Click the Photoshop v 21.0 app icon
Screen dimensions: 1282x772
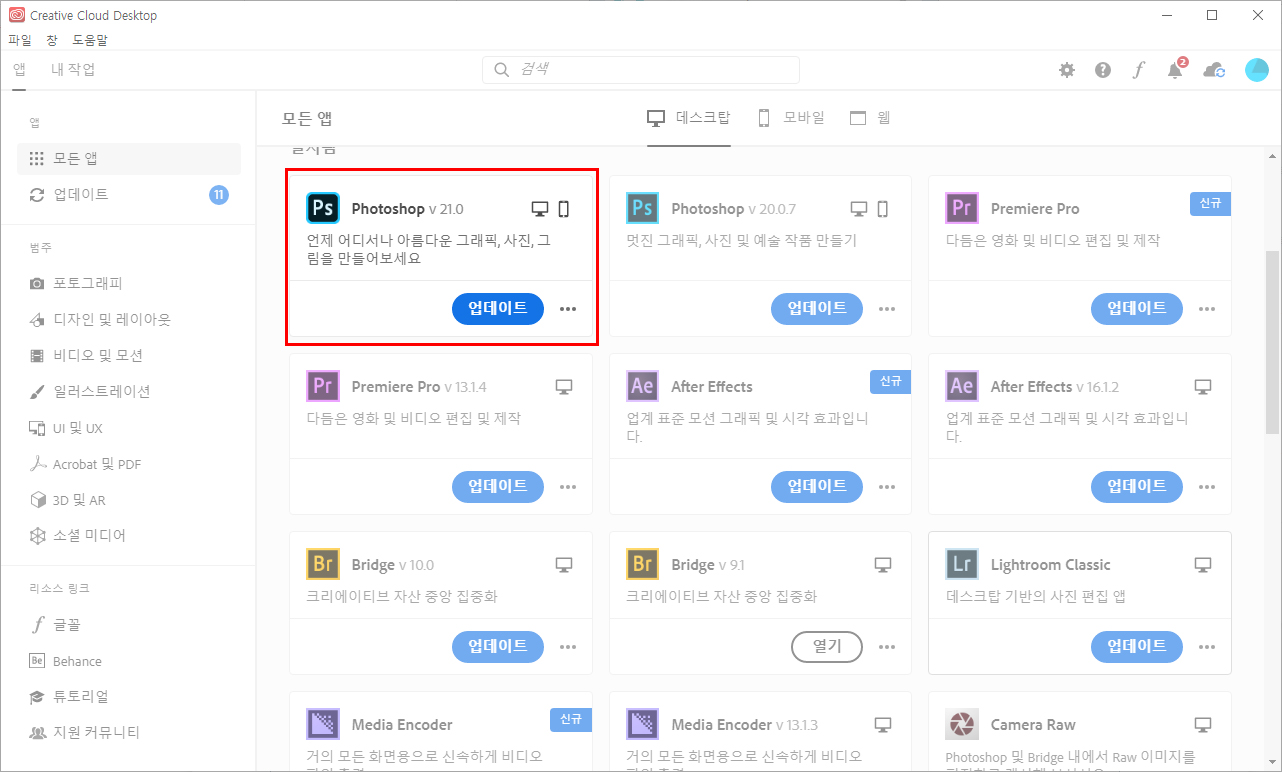tap(323, 208)
